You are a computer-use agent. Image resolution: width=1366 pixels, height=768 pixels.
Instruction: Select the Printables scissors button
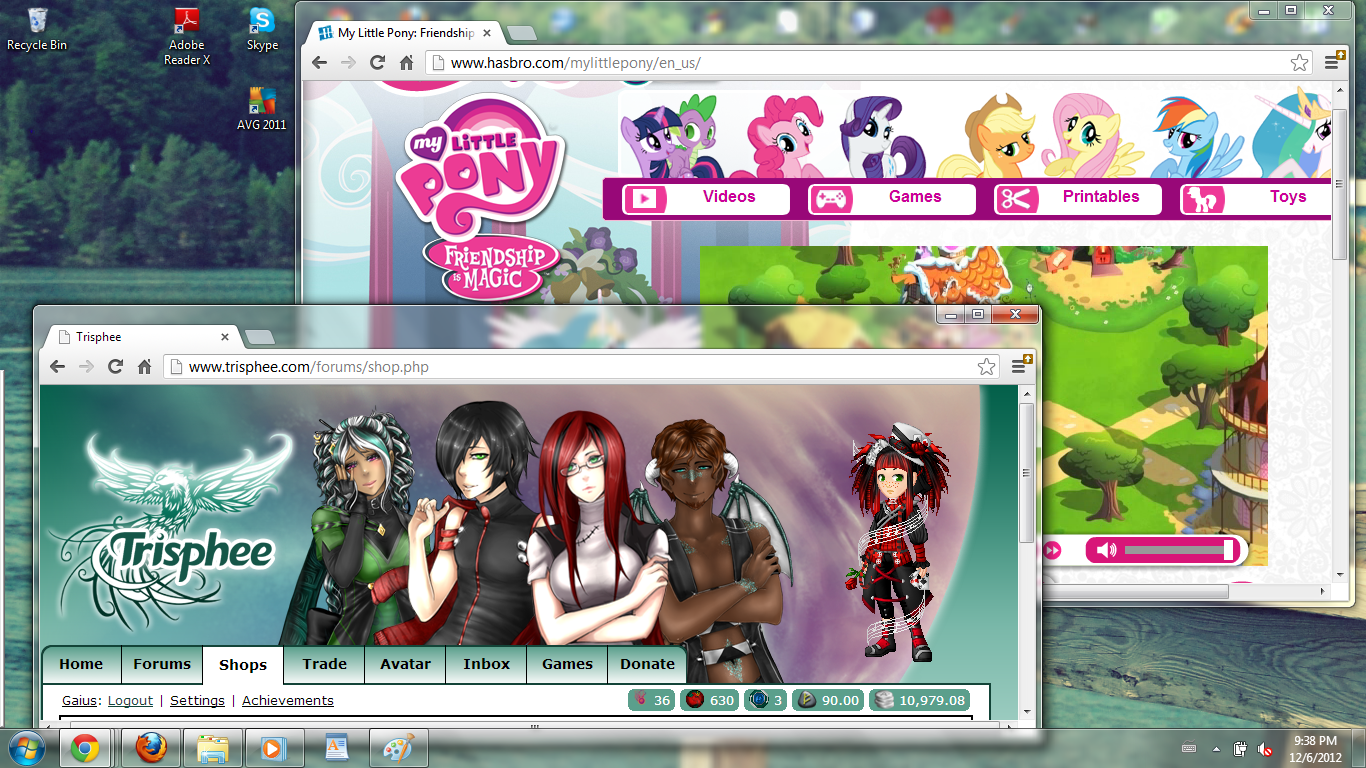[1017, 199]
